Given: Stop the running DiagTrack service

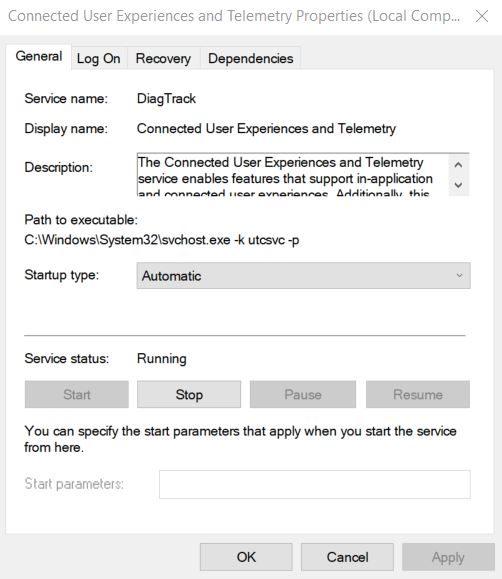Looking at the screenshot, I should (189, 394).
